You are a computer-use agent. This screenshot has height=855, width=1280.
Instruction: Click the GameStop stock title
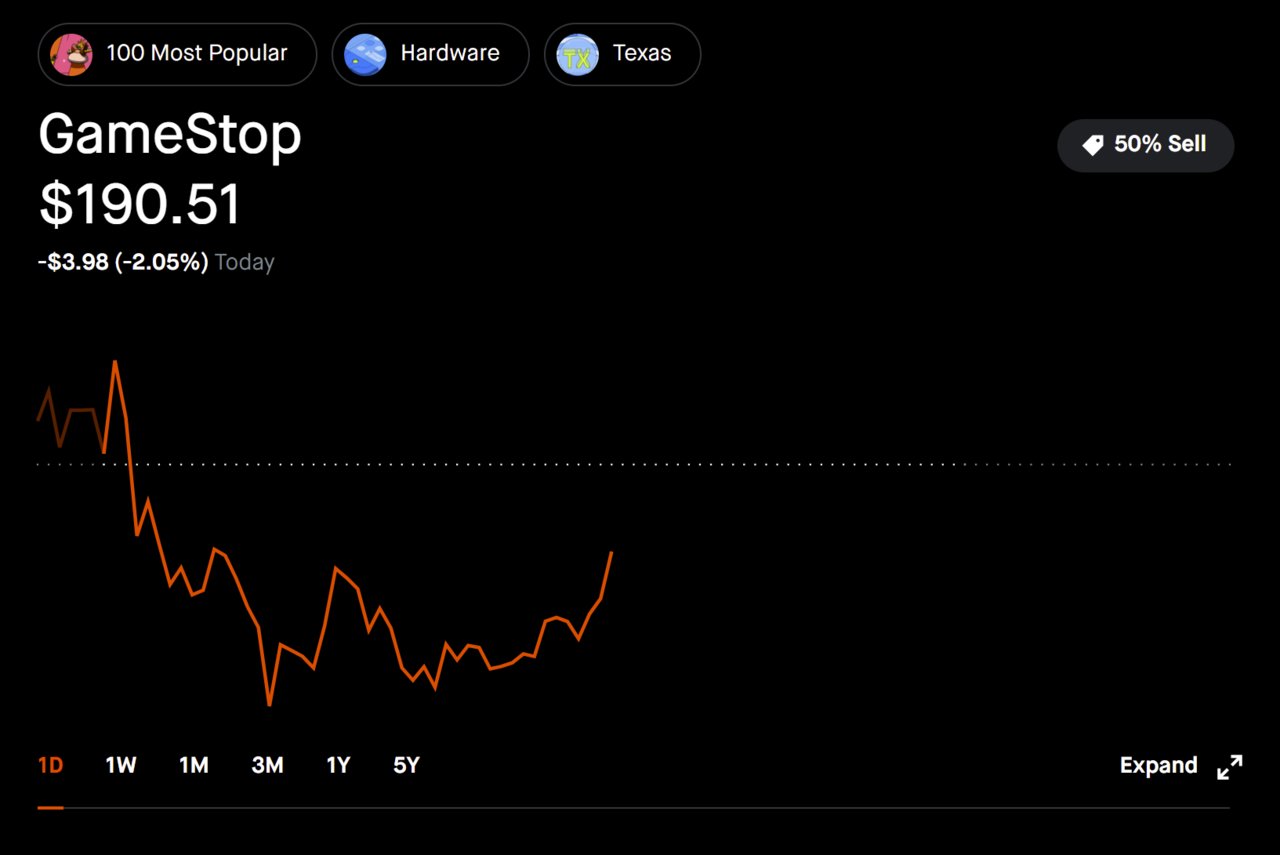[x=170, y=134]
